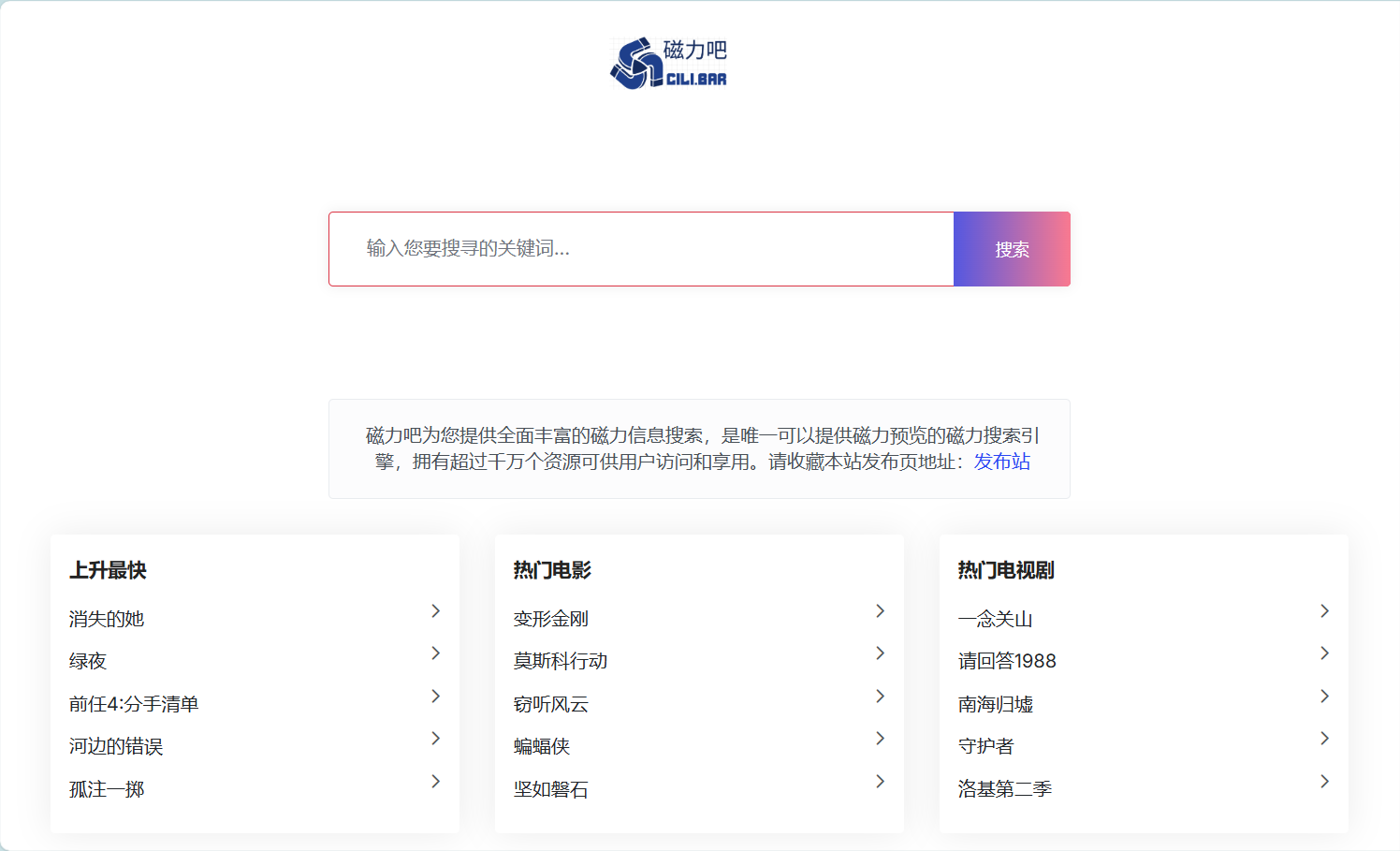Click chevron arrow beside 消失的她

point(435,611)
